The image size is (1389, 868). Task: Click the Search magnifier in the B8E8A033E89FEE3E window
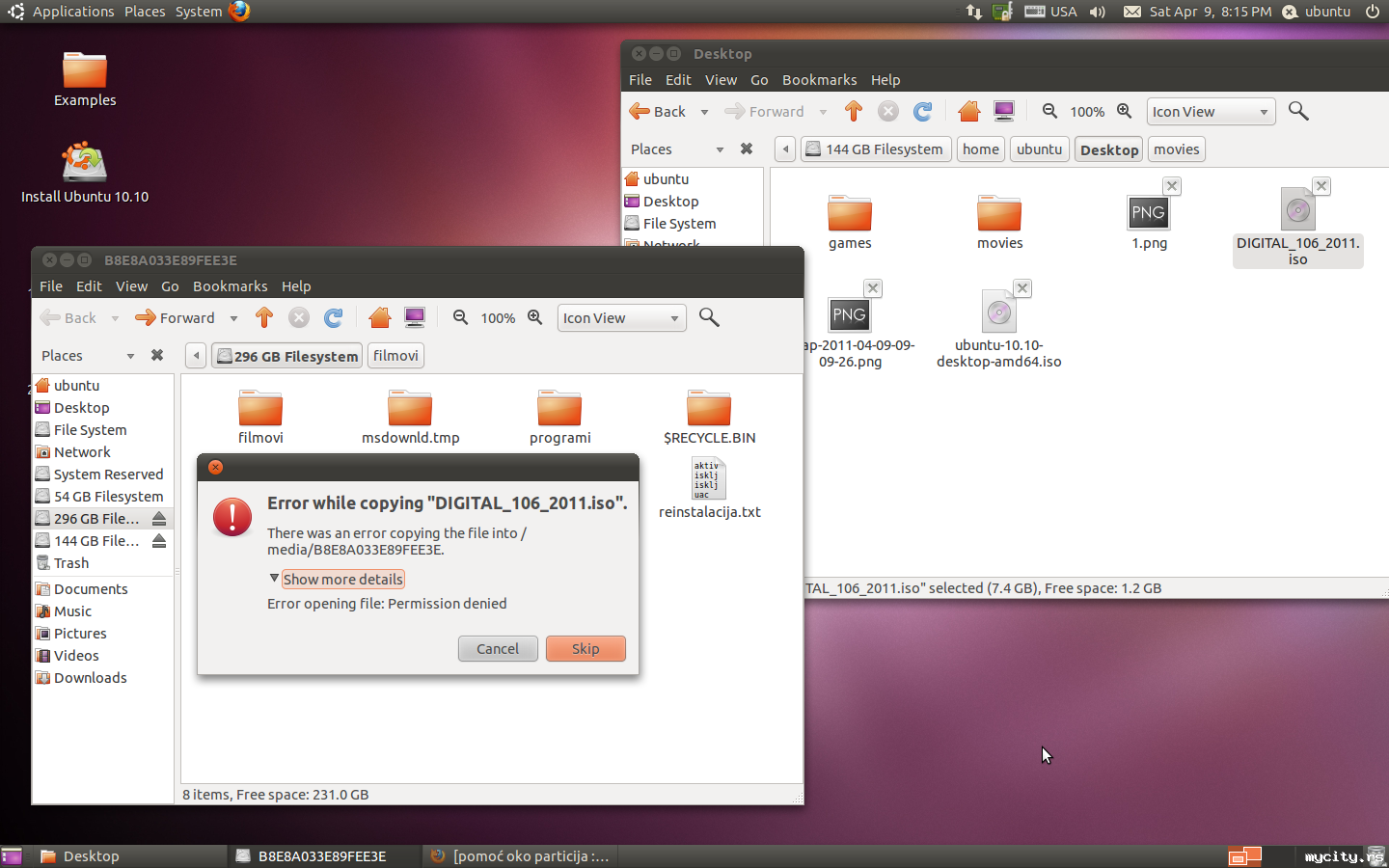coord(709,317)
